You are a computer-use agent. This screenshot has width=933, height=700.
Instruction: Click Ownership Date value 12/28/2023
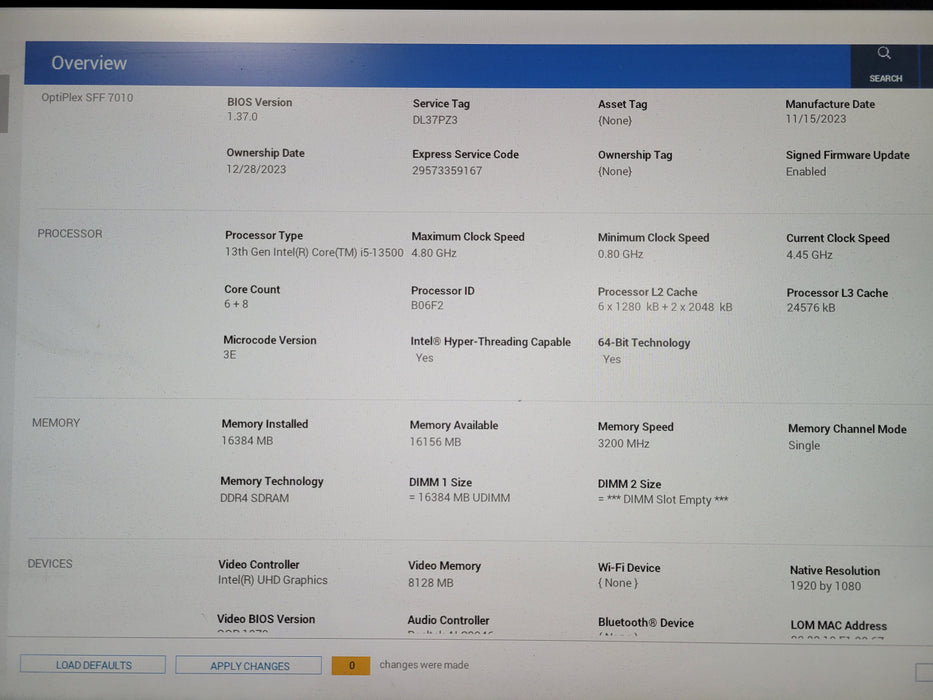pyautogui.click(x=256, y=169)
